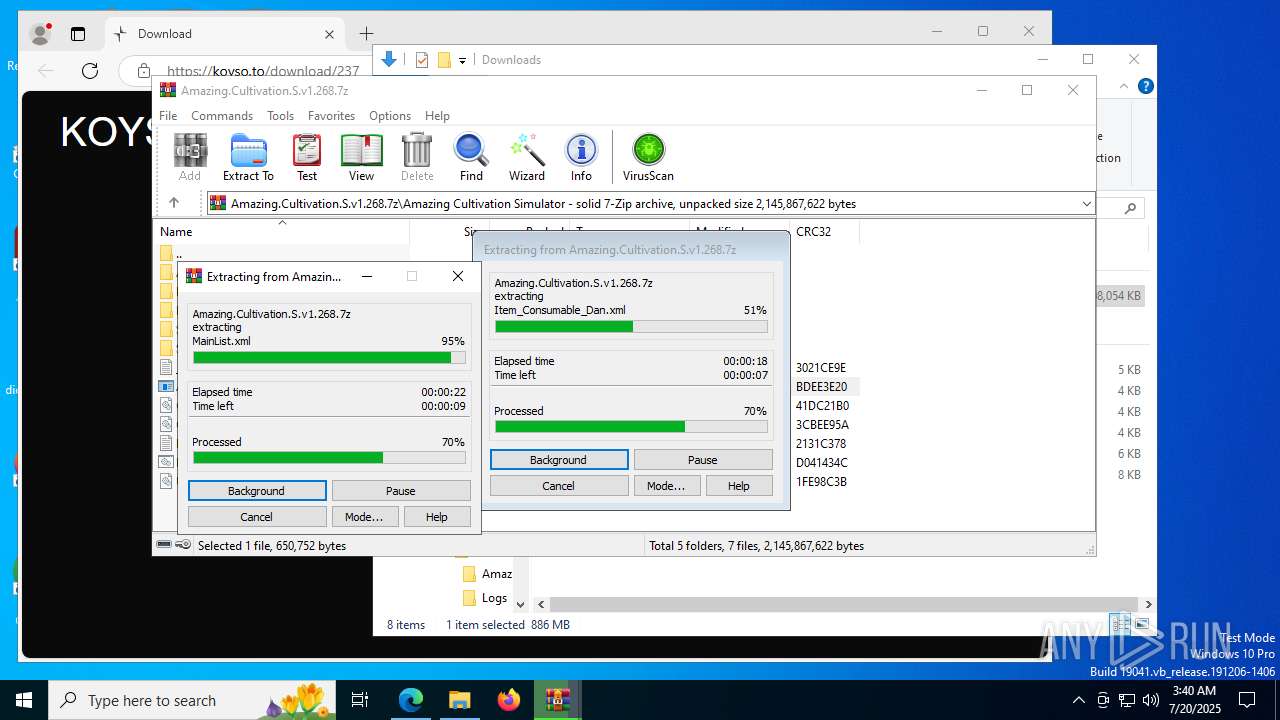The width and height of the screenshot is (1280, 720).
Task: Click the Add toolbar icon in WinRAR
Action: pyautogui.click(x=190, y=157)
